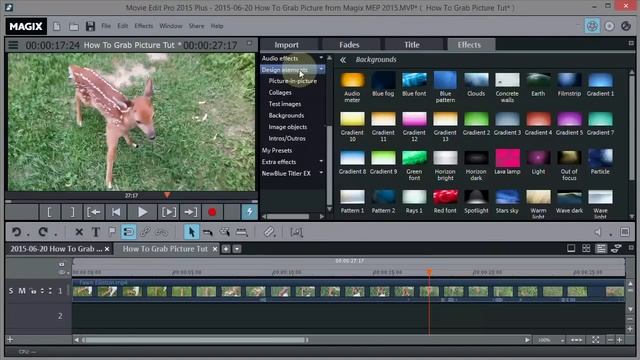The image size is (640, 360).
Task: Open My Presets in effects list
Action: click(x=277, y=150)
